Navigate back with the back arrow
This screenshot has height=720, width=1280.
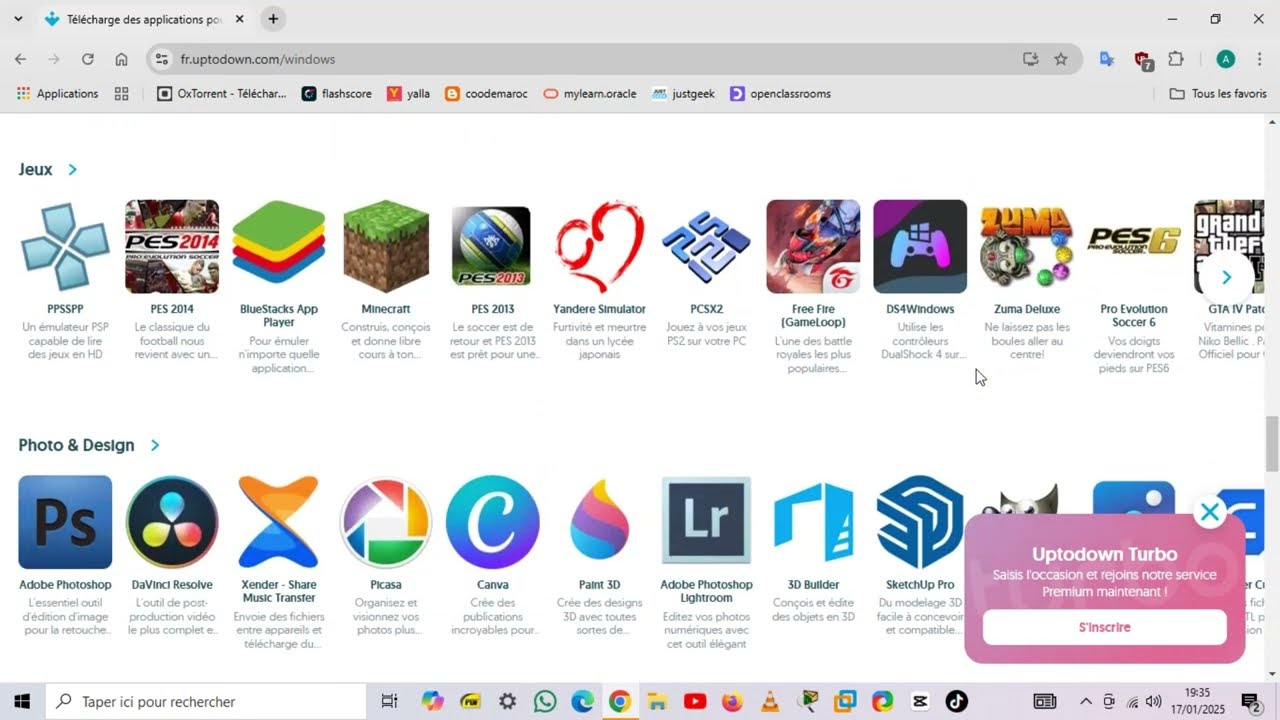pyautogui.click(x=21, y=59)
